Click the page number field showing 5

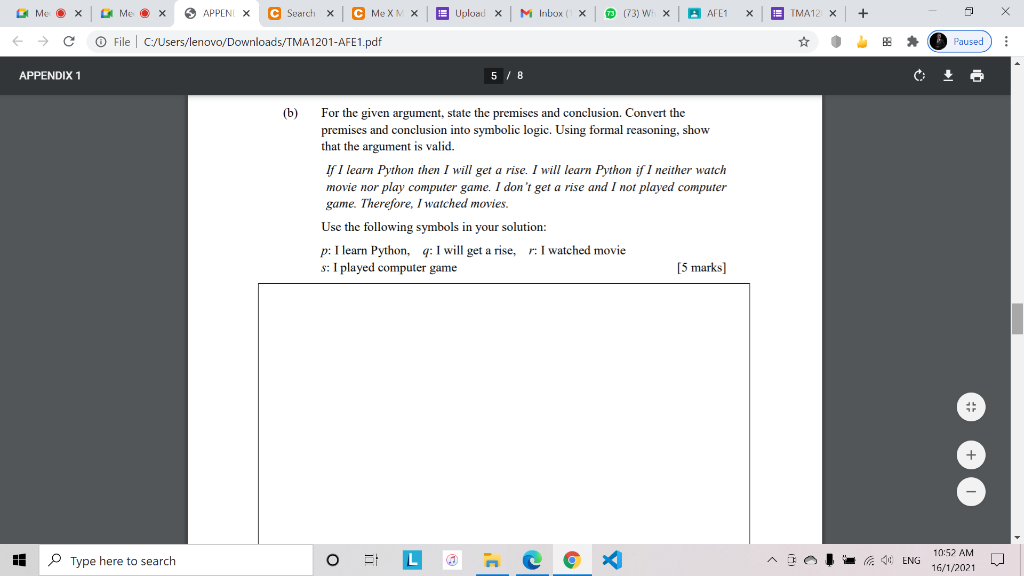[494, 75]
